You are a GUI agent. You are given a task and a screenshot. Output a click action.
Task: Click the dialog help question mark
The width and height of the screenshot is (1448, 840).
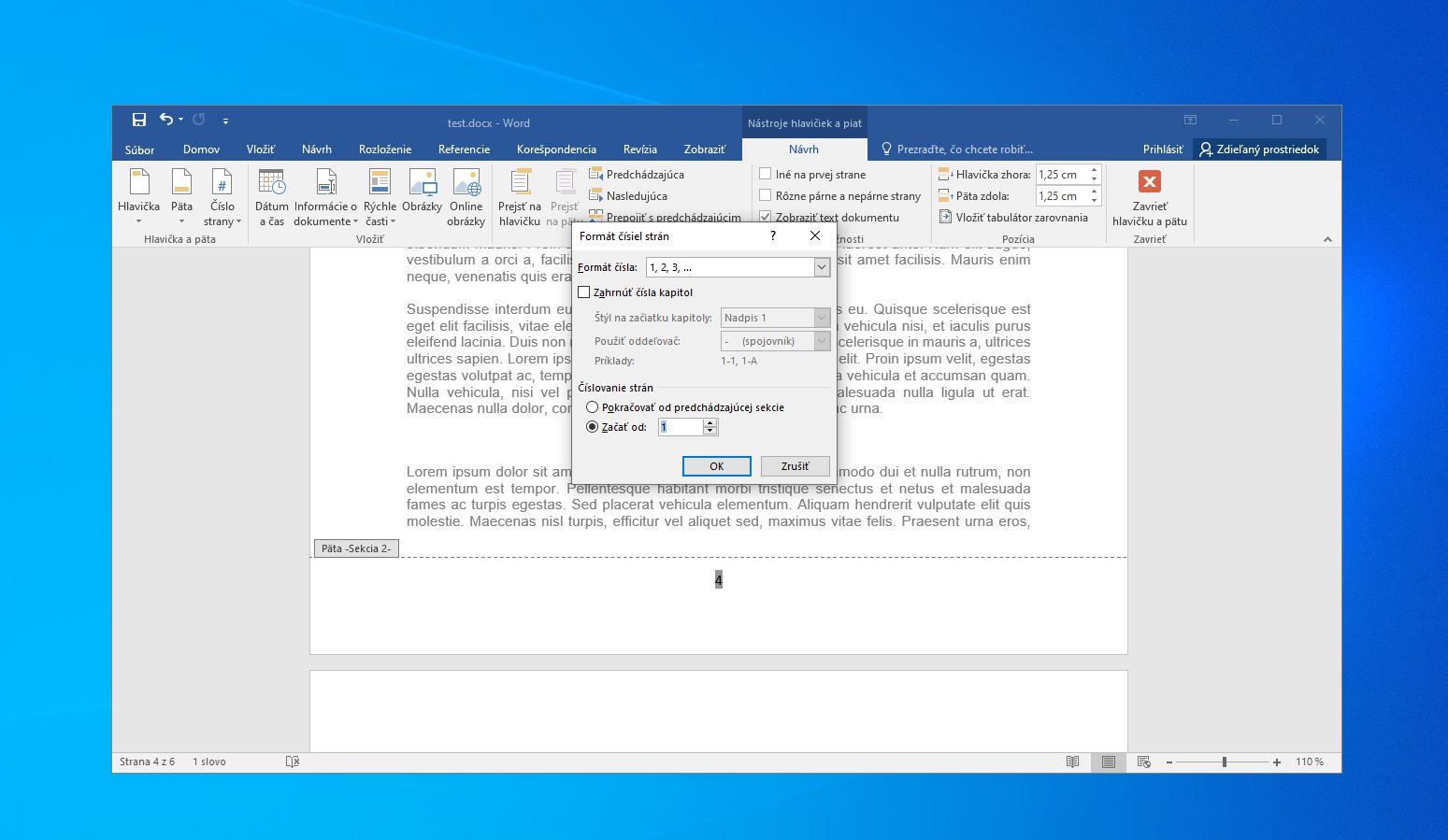tap(773, 235)
